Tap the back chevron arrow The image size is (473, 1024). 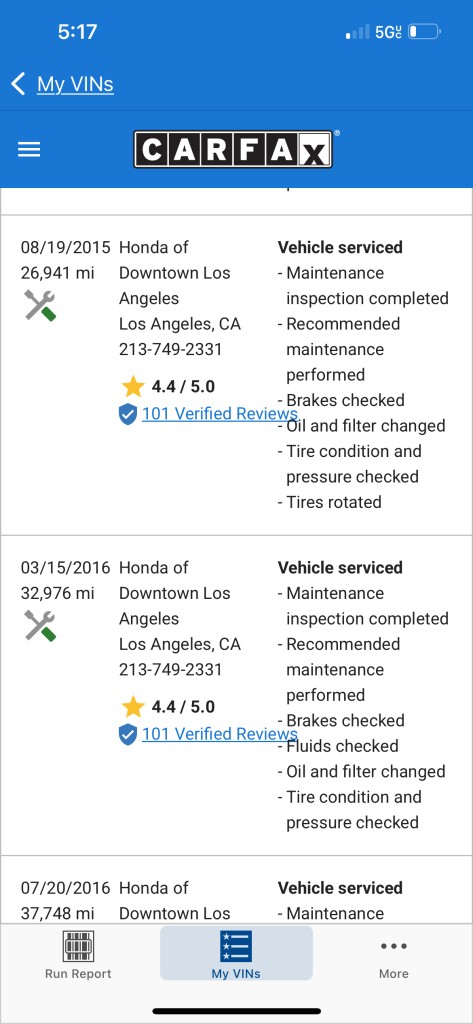pyautogui.click(x=18, y=84)
